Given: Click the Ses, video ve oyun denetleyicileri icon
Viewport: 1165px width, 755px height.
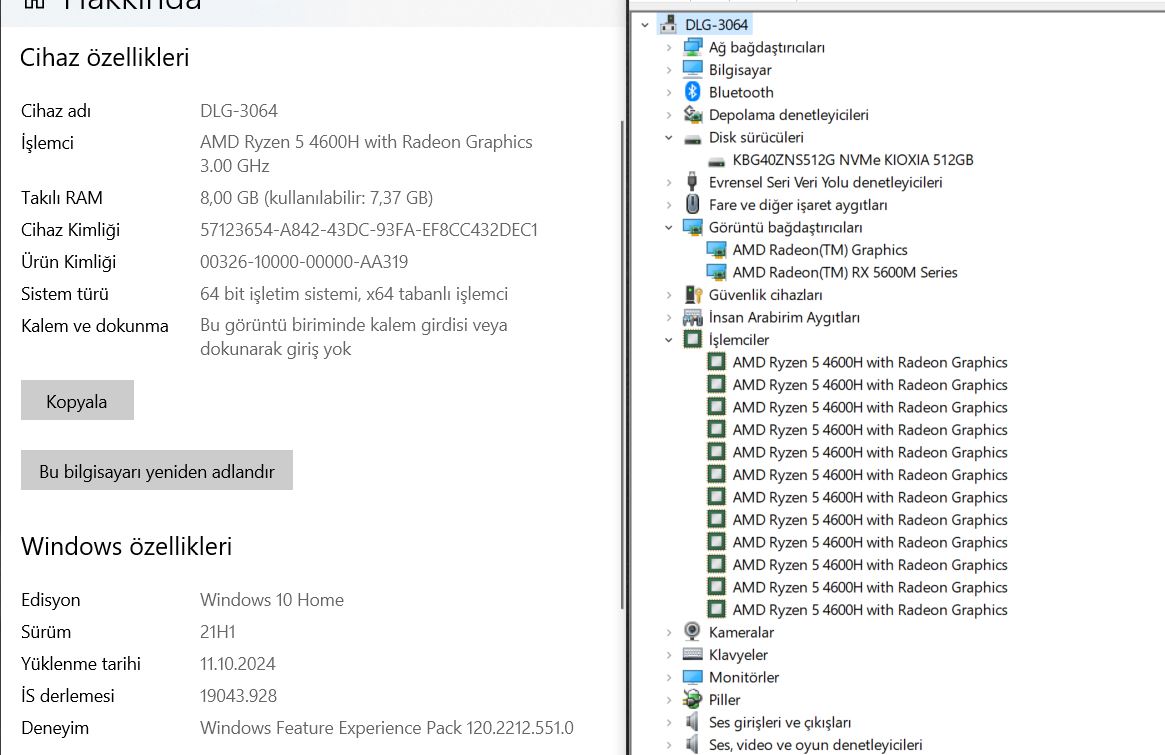Looking at the screenshot, I should pyautogui.click(x=692, y=744).
